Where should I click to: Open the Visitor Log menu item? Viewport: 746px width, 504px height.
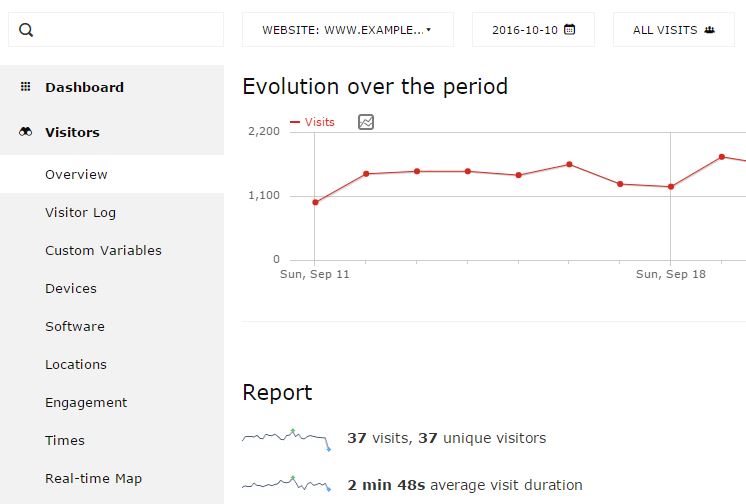(80, 212)
